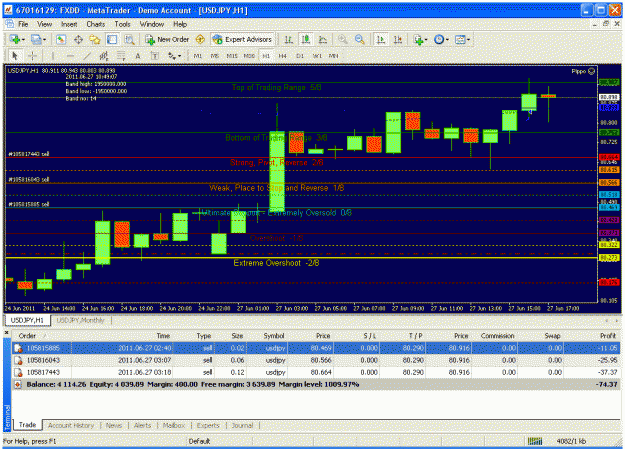Switch to USDJPY,Monthly chart tab

pyautogui.click(x=80, y=320)
